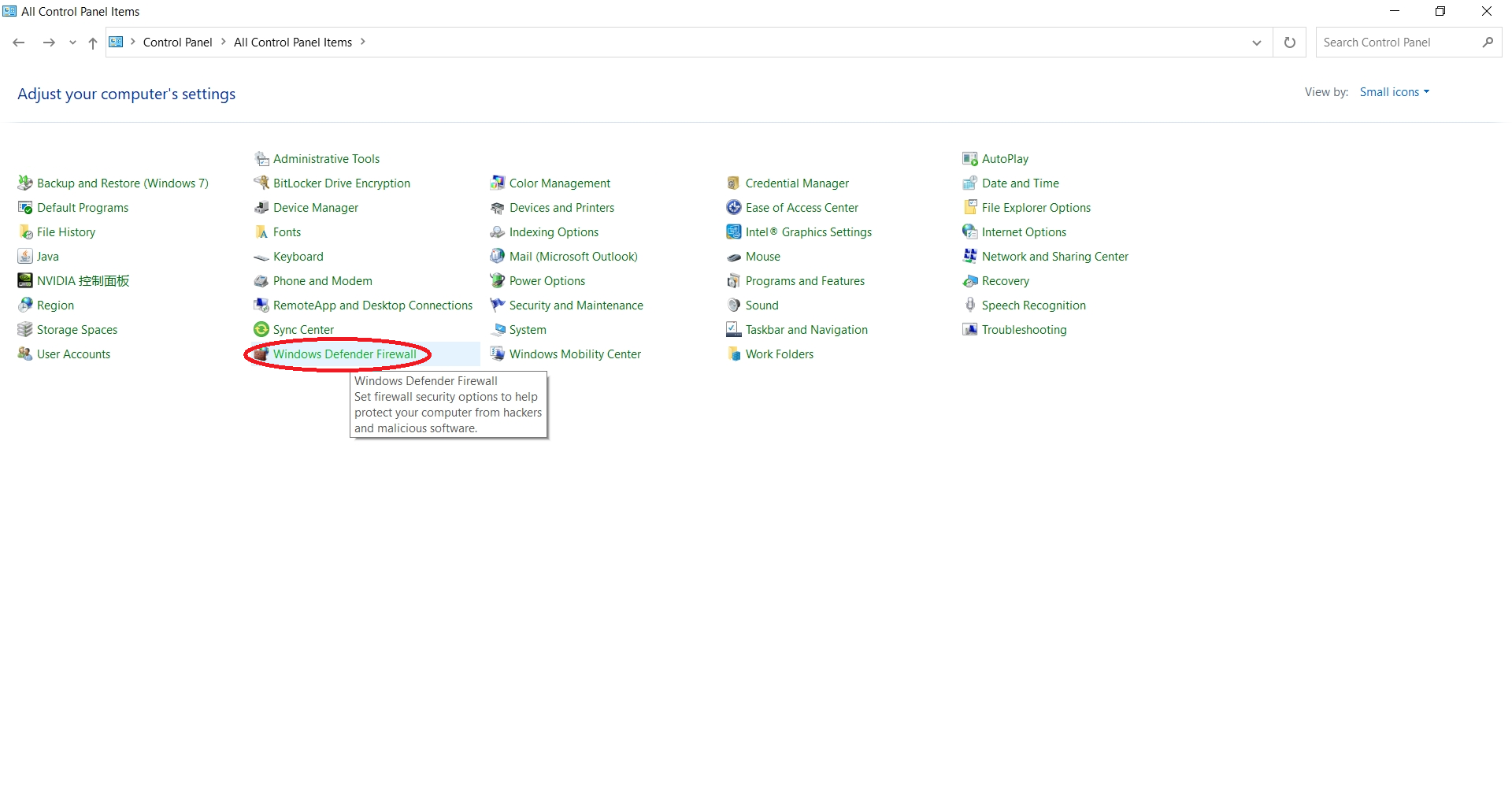Open Default Programs icon
This screenshot has width=1512, height=811.
25,208
